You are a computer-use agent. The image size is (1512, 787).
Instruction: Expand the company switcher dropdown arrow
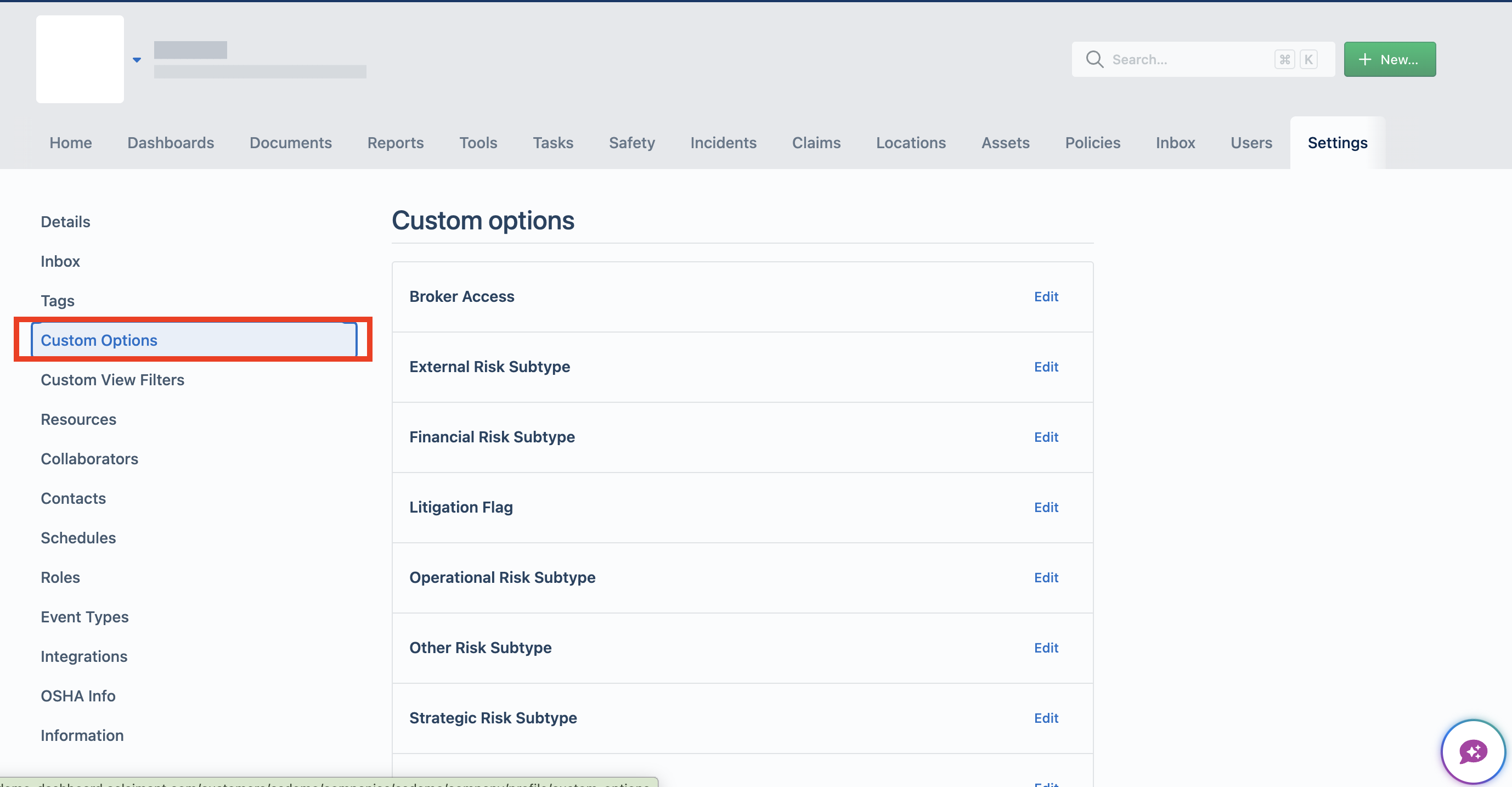pyautogui.click(x=137, y=59)
